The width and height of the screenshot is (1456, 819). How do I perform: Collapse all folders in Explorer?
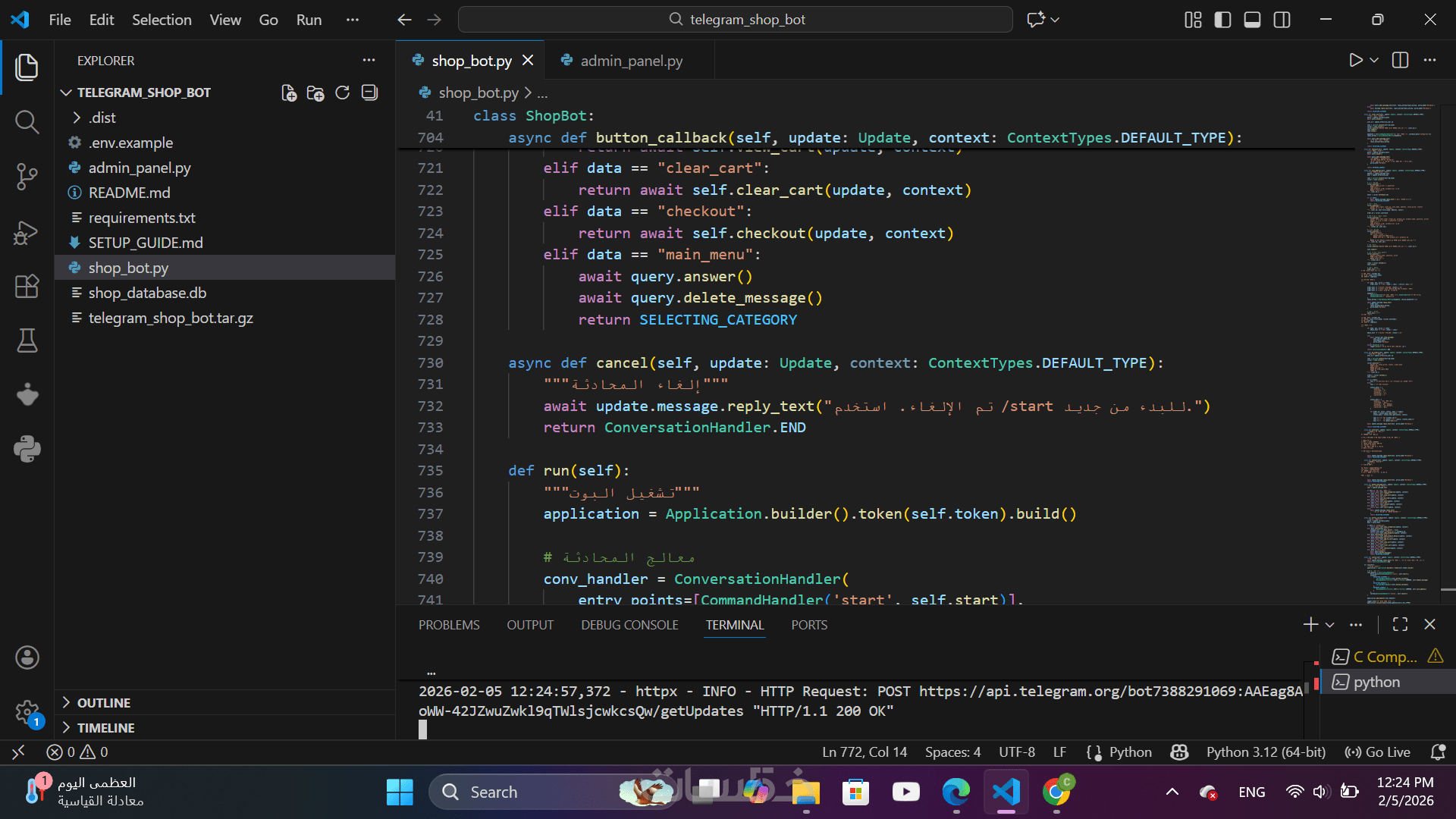click(x=370, y=93)
